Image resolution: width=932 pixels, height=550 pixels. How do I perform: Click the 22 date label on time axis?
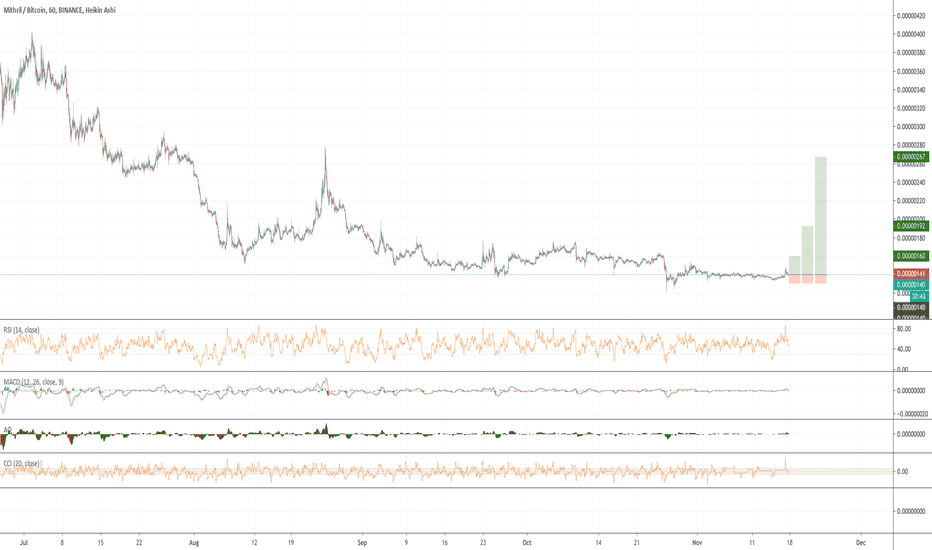(138, 543)
